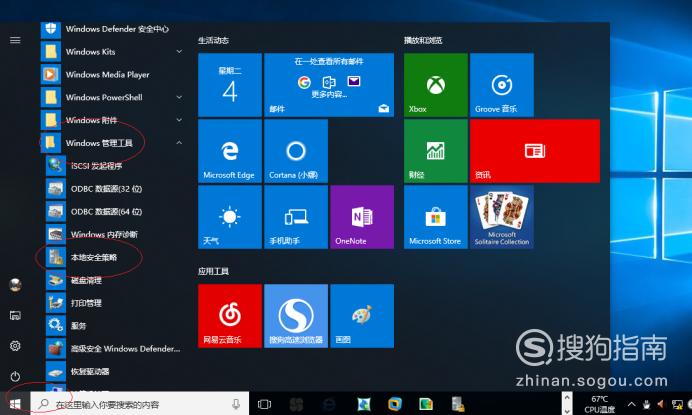
Task: Open ODBC 数据源(64 位)
Action: click(x=115, y=212)
